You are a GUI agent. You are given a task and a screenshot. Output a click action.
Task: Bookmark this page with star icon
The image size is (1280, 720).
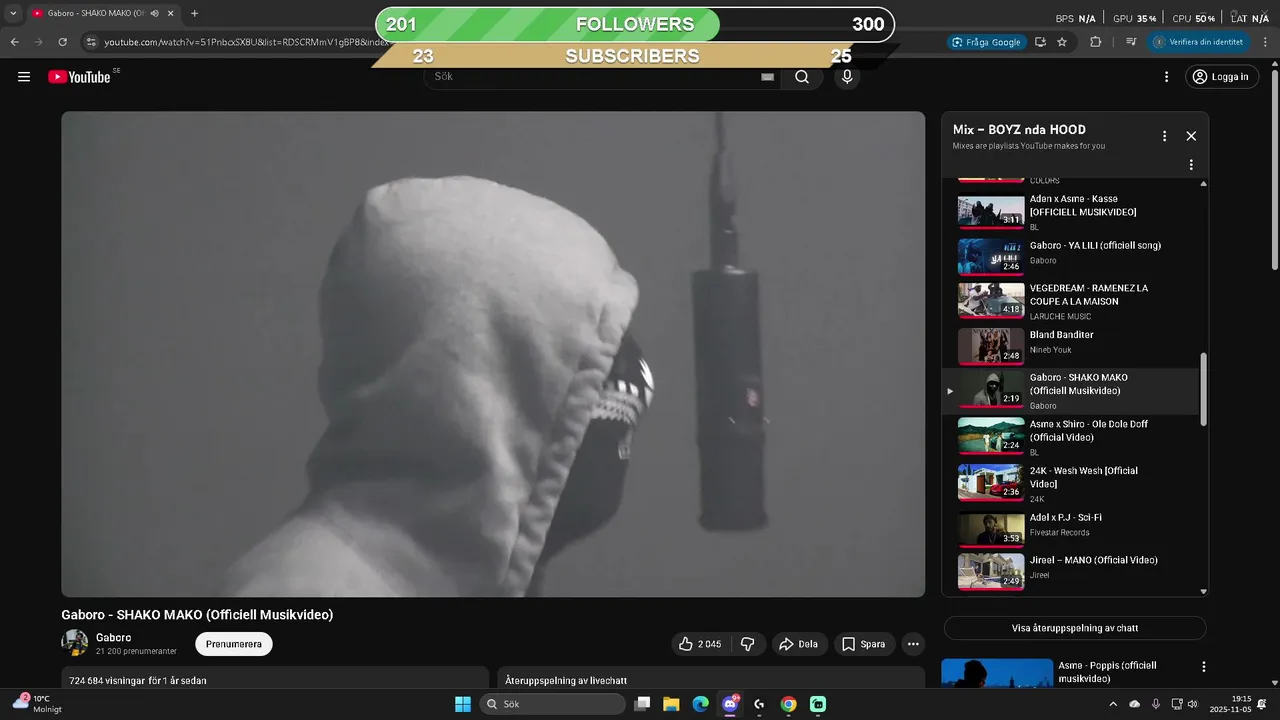1062,42
